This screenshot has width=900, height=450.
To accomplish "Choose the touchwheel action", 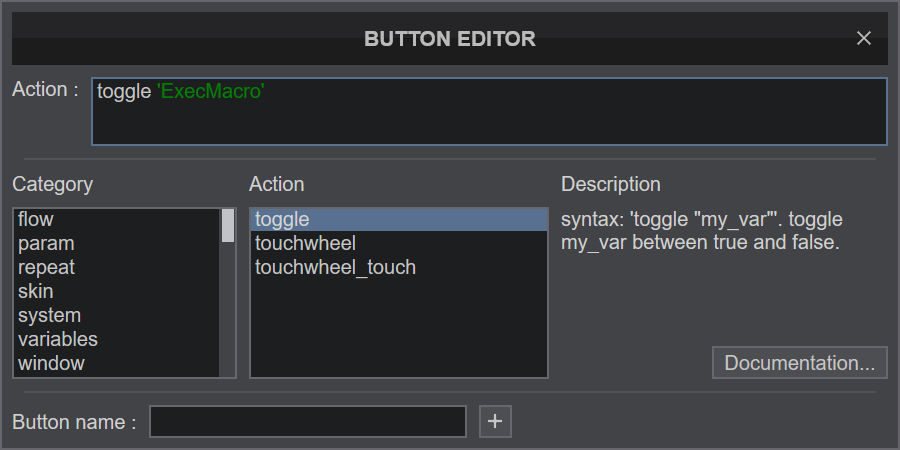I will (399, 243).
